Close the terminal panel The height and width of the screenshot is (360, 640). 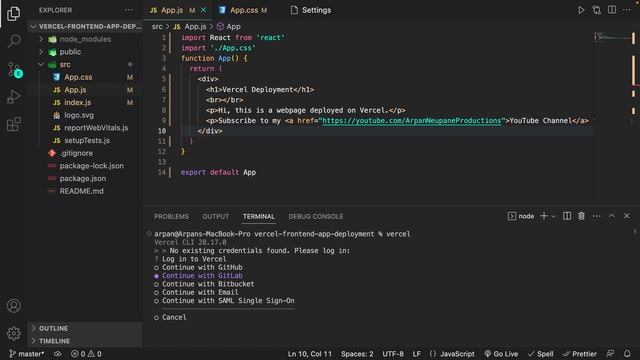[627, 216]
